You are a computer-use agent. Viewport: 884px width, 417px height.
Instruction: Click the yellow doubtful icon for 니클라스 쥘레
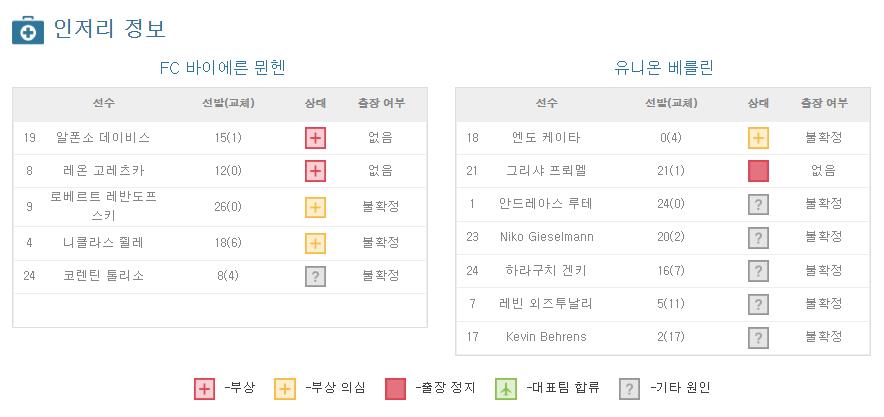click(316, 243)
